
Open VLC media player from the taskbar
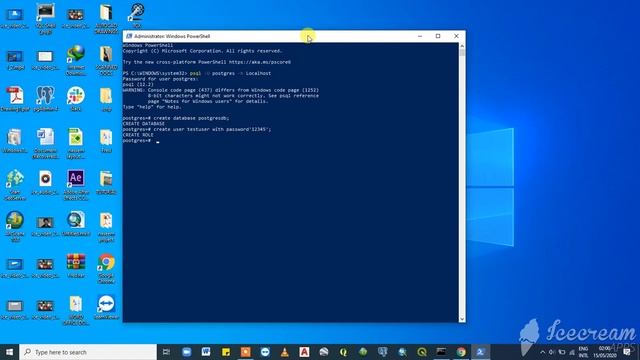coord(284,352)
